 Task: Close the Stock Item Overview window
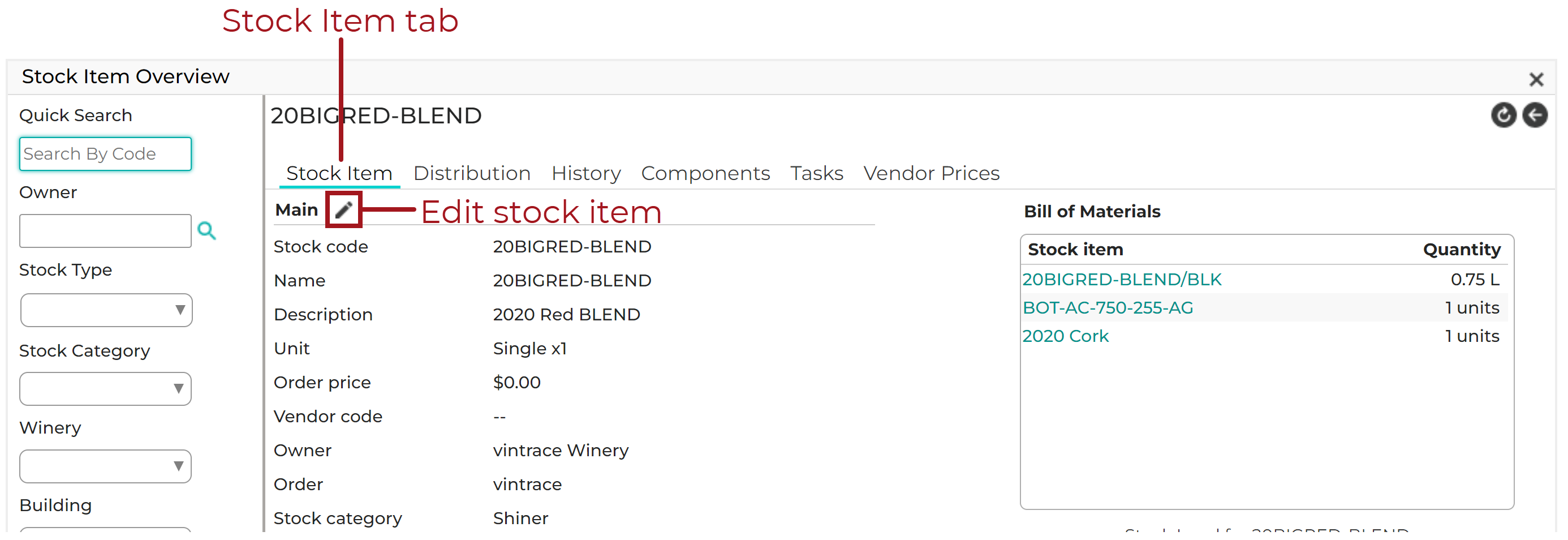point(1537,79)
